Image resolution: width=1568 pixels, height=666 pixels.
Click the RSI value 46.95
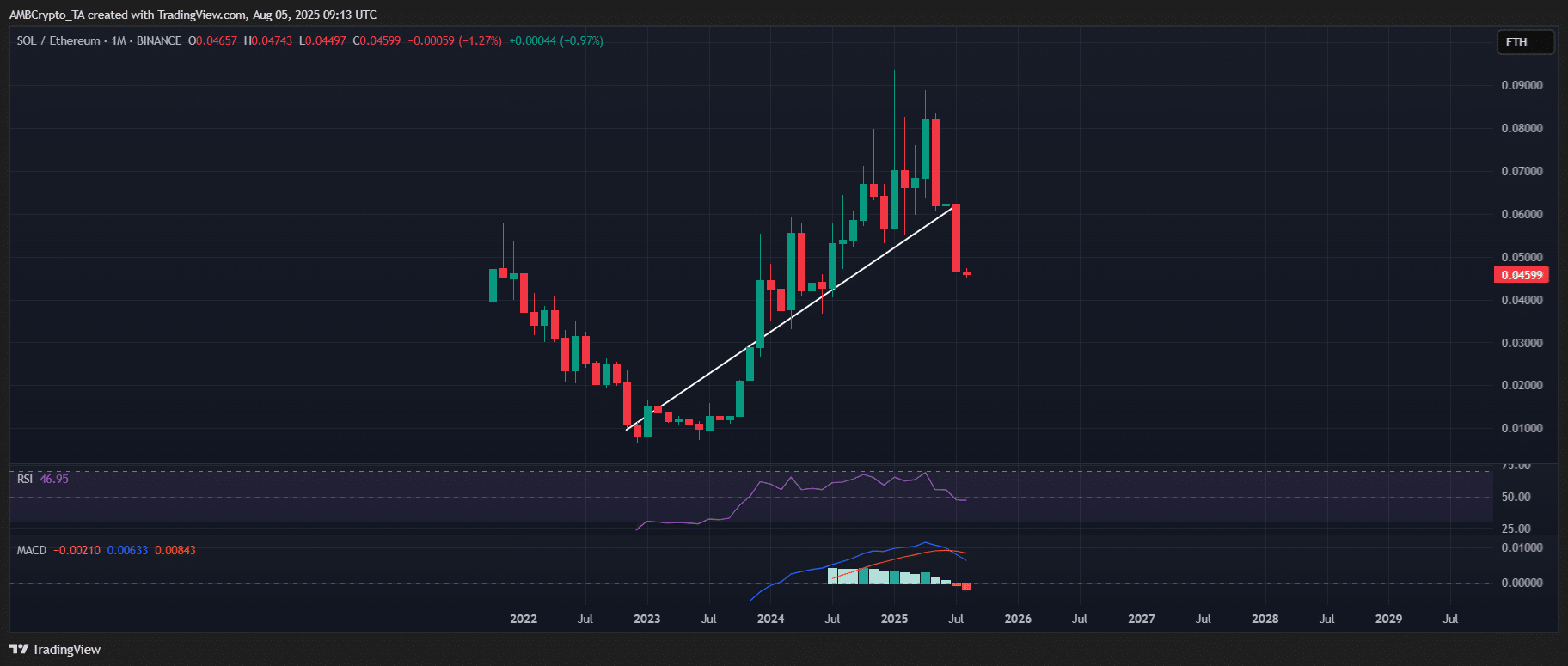point(54,479)
